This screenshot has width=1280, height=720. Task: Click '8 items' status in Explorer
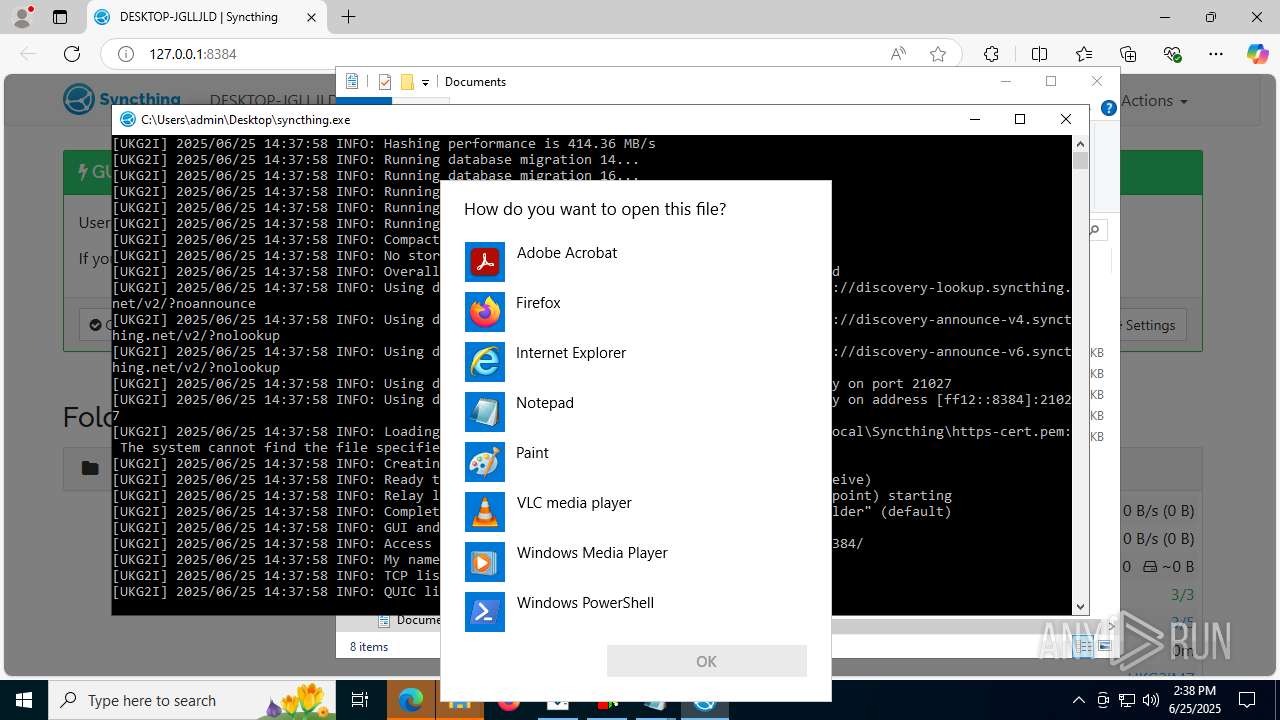[x=369, y=647]
